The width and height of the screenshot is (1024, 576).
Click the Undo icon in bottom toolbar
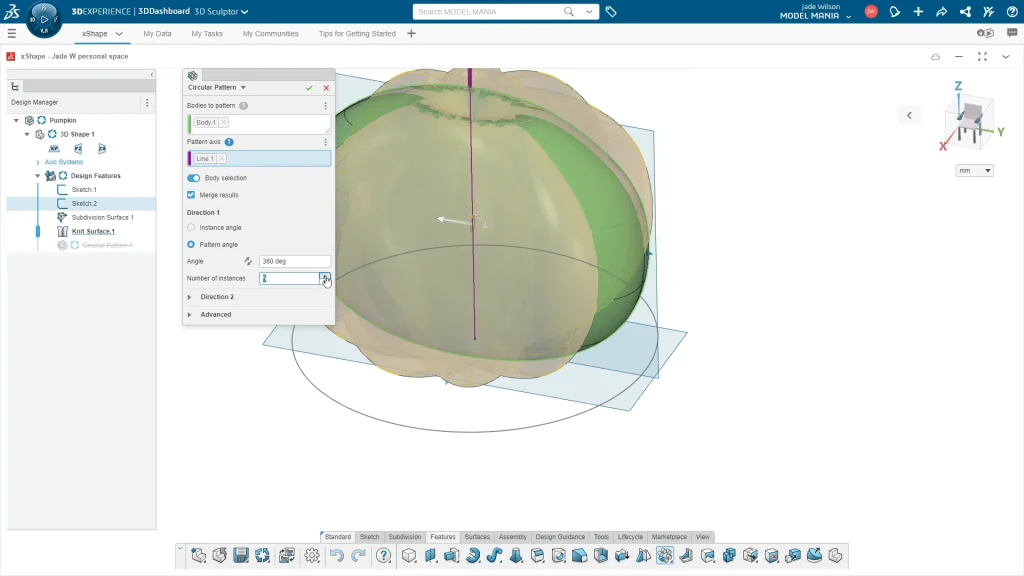coord(337,556)
